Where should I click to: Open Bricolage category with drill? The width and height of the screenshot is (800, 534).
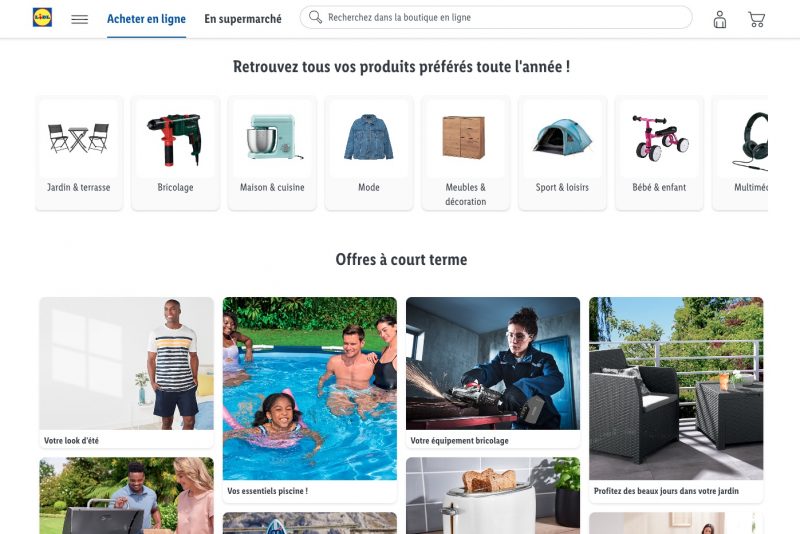tap(176, 153)
